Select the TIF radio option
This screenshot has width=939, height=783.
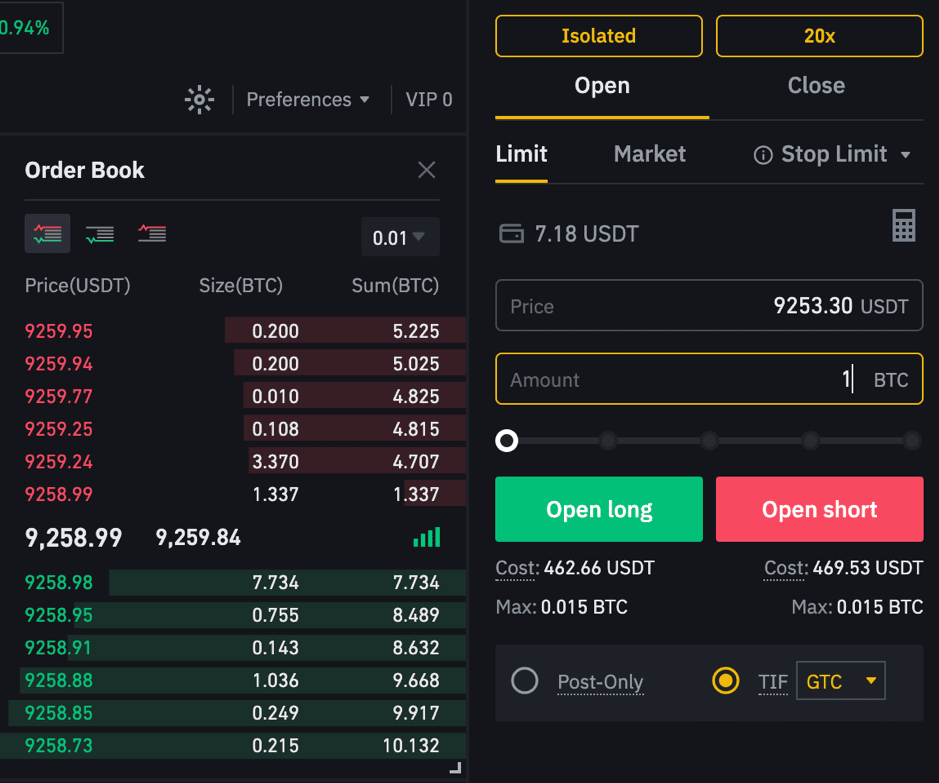(x=725, y=681)
